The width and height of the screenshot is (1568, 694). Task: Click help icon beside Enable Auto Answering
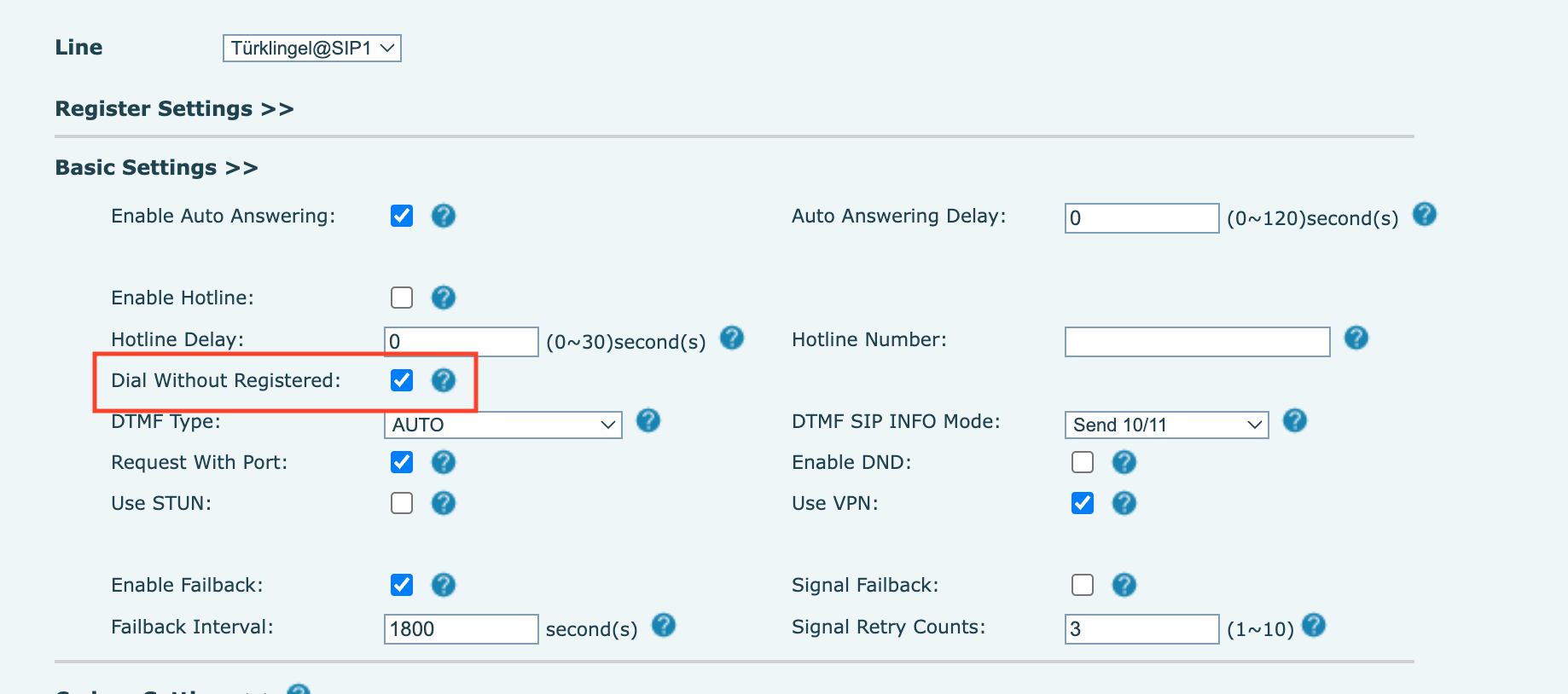(x=443, y=216)
